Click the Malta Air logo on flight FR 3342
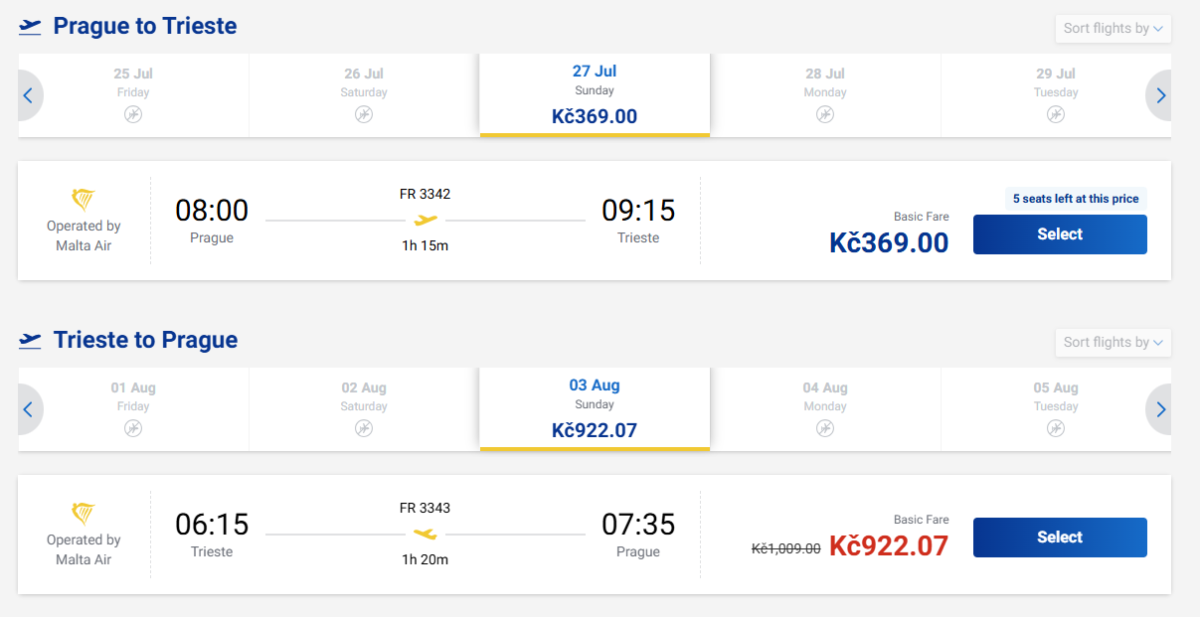This screenshot has height=617, width=1200. (83, 200)
